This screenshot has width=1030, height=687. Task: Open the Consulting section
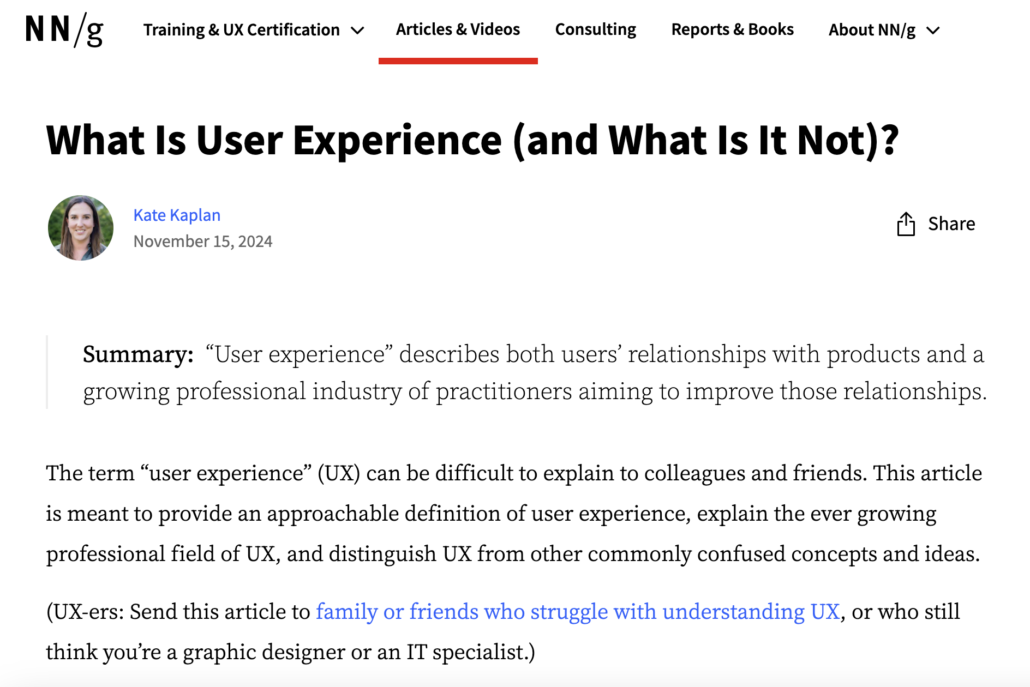click(595, 29)
